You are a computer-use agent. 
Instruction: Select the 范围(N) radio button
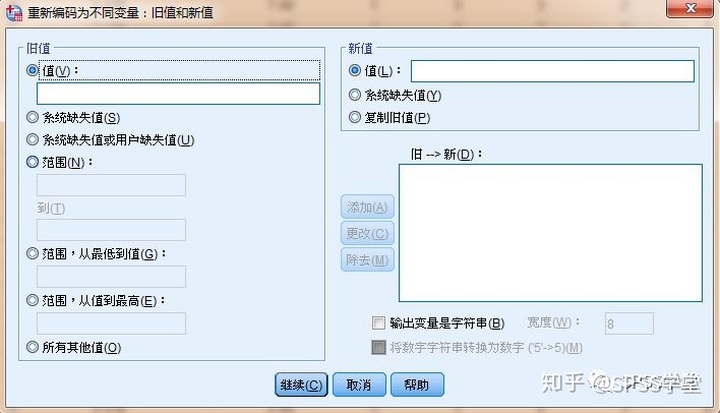point(32,162)
